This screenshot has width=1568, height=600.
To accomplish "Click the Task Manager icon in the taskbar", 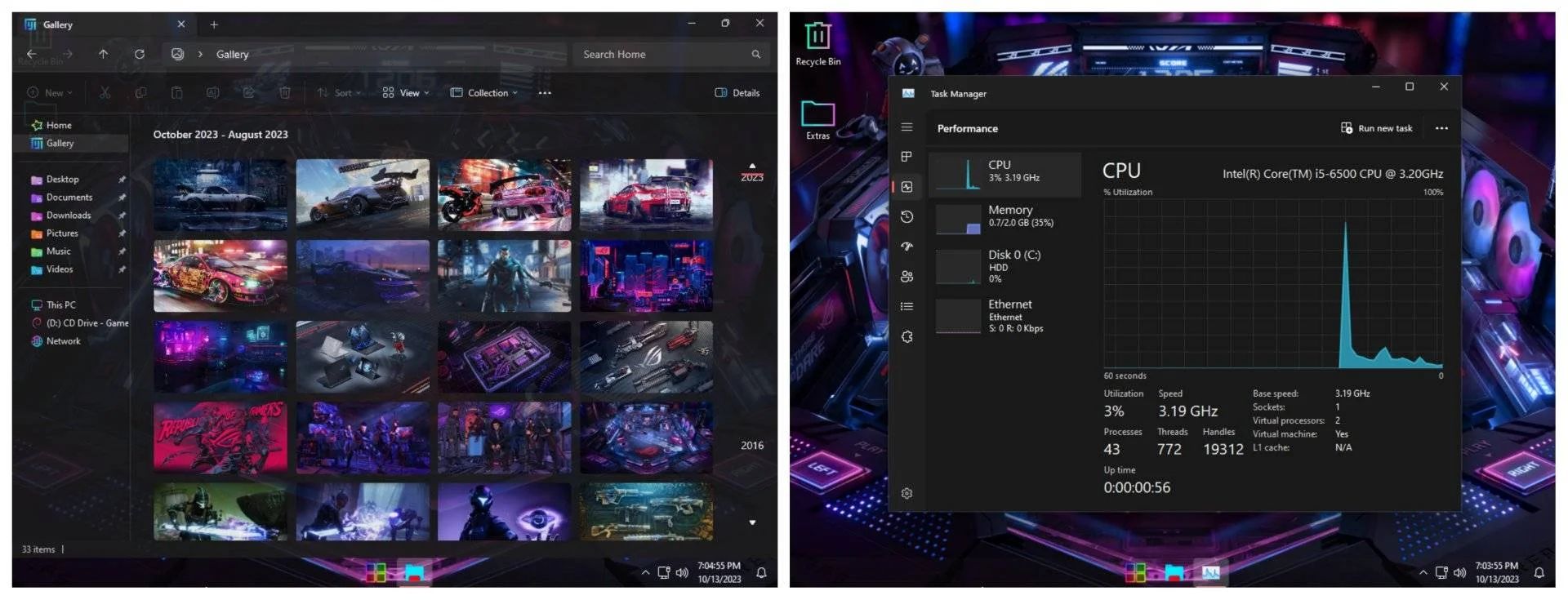I will coord(1210,572).
